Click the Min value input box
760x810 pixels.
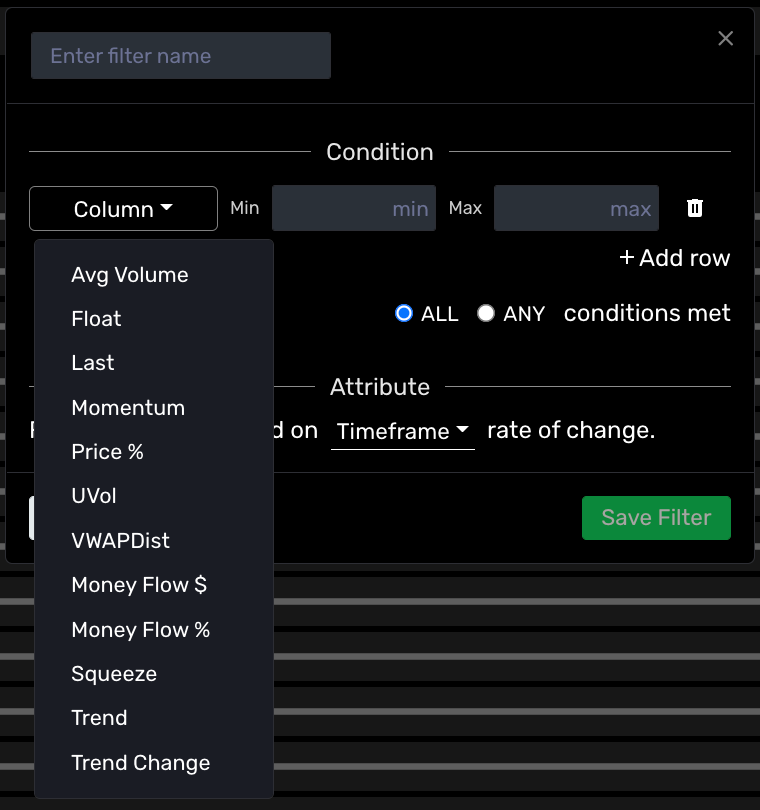pyautogui.click(x=353, y=208)
